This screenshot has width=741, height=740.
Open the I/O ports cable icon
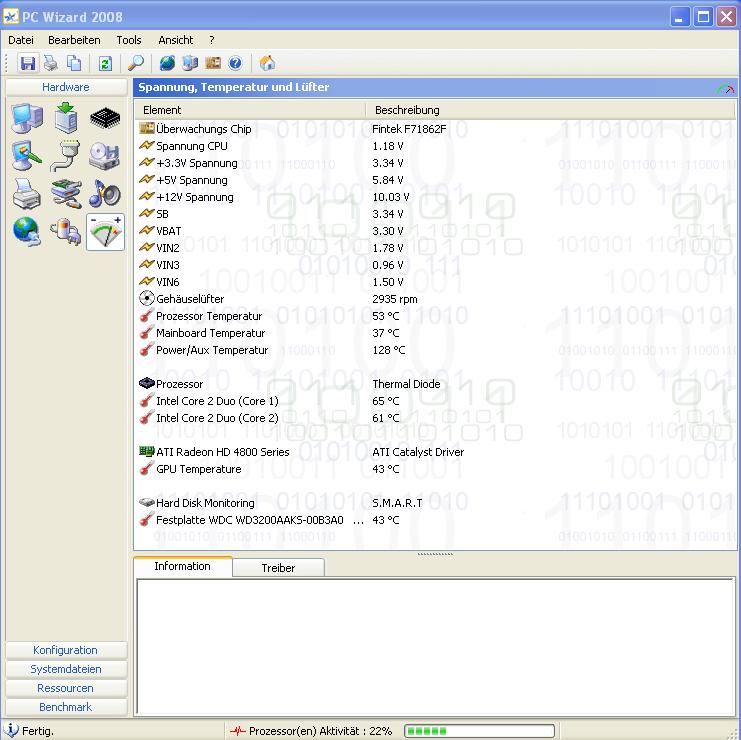[x=66, y=155]
